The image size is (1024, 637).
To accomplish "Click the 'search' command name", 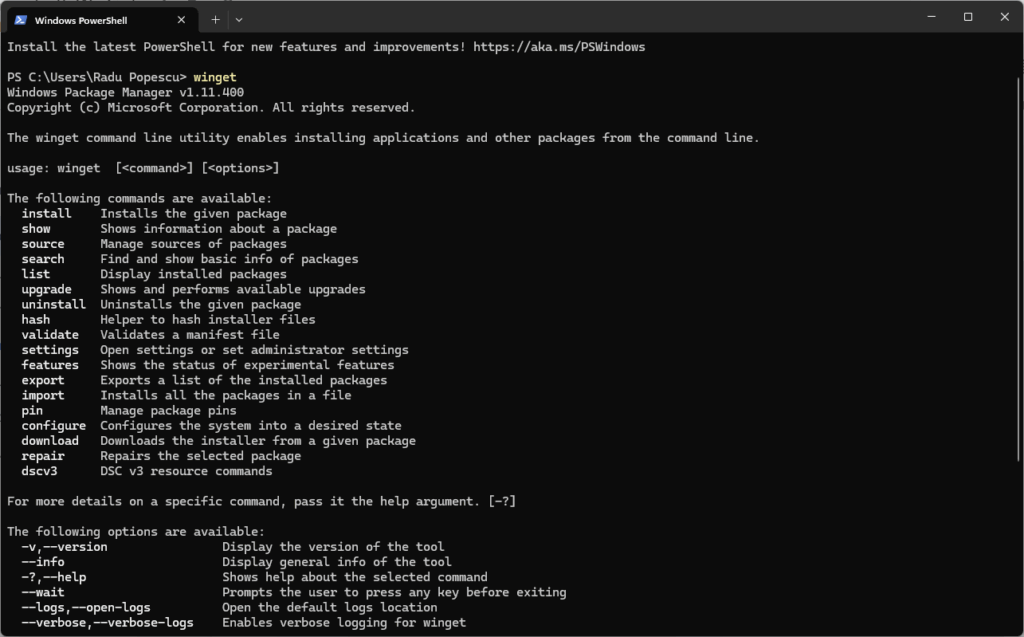I will (x=43, y=259).
